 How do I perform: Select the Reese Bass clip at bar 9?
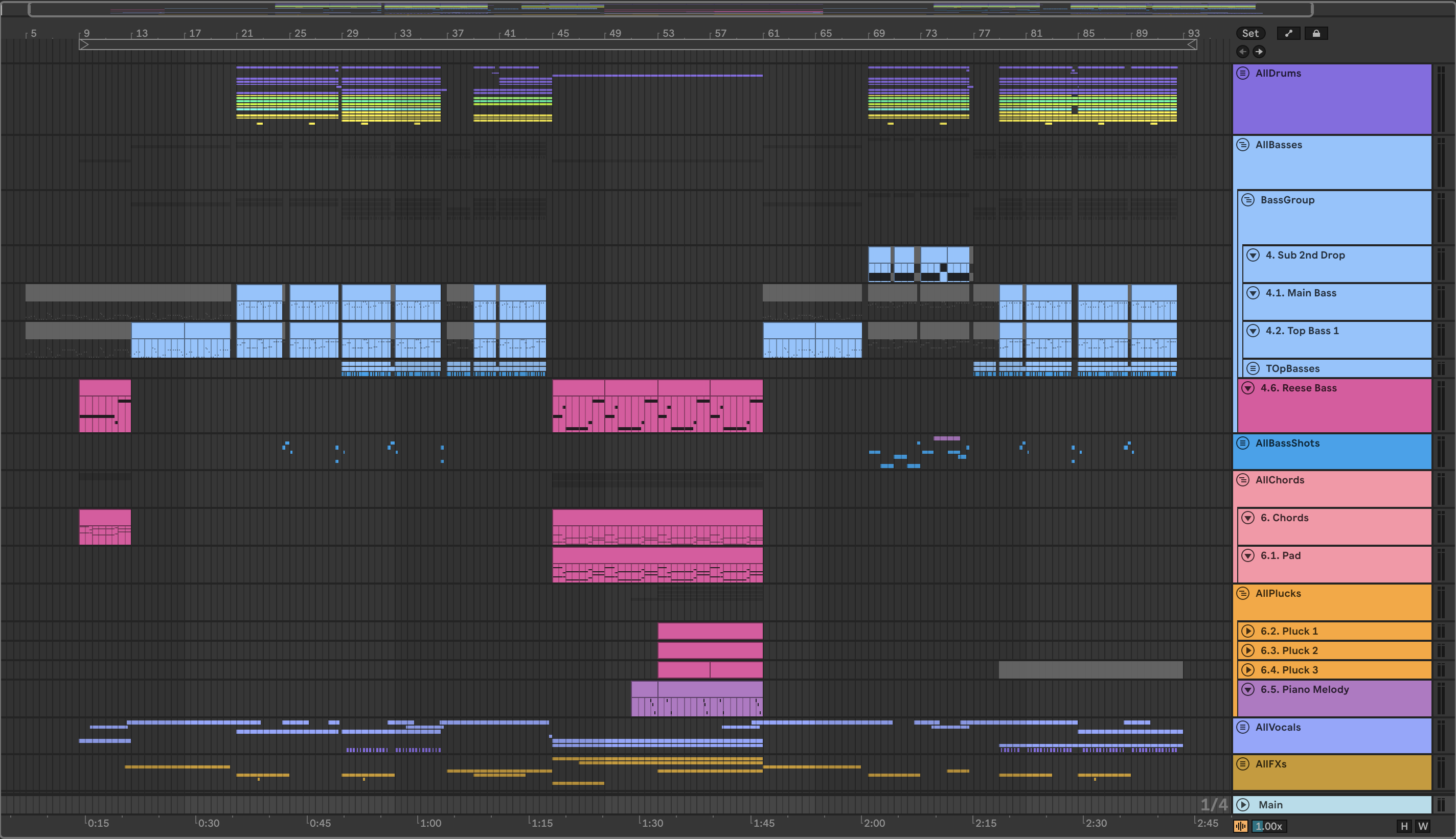105,406
